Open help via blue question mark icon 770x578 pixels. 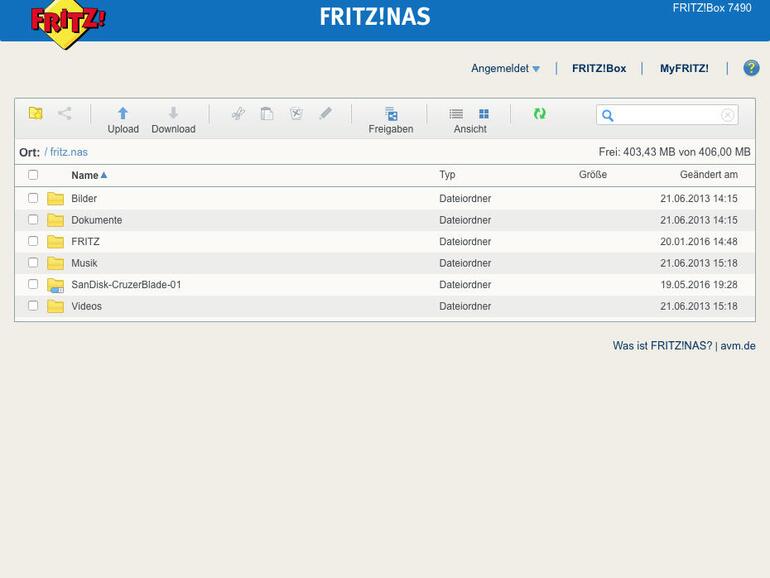[x=751, y=68]
